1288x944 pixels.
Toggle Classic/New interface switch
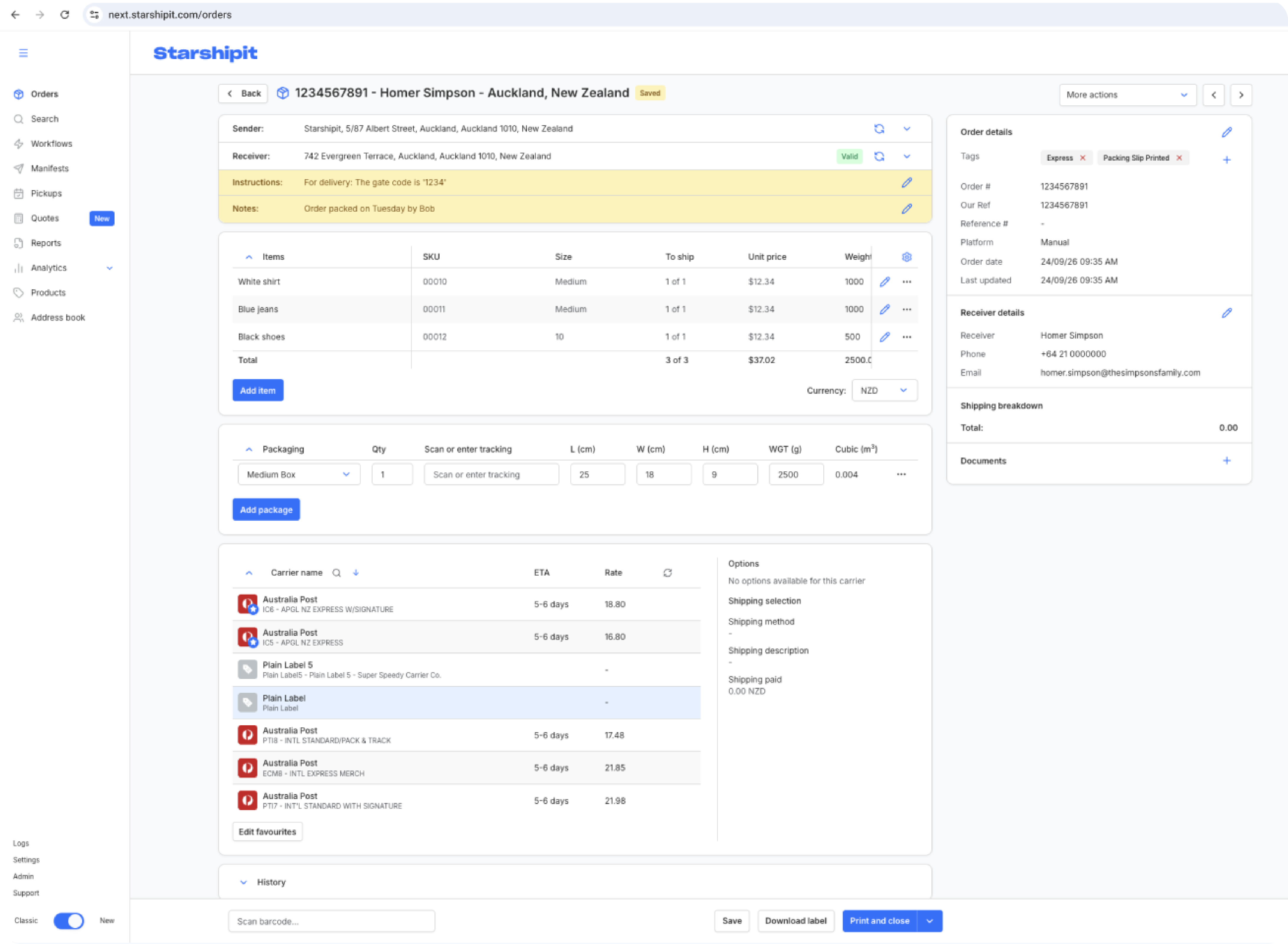tap(68, 921)
